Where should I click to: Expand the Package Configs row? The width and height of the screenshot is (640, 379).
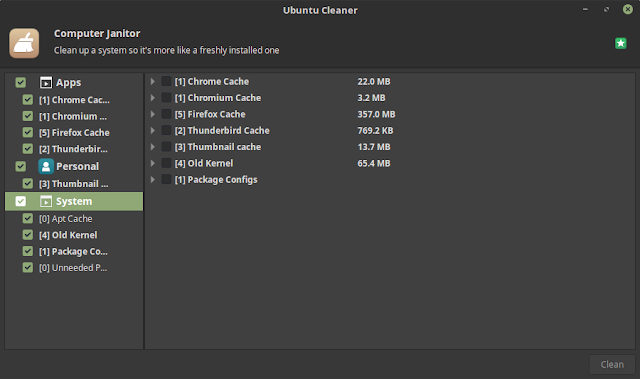(153, 180)
